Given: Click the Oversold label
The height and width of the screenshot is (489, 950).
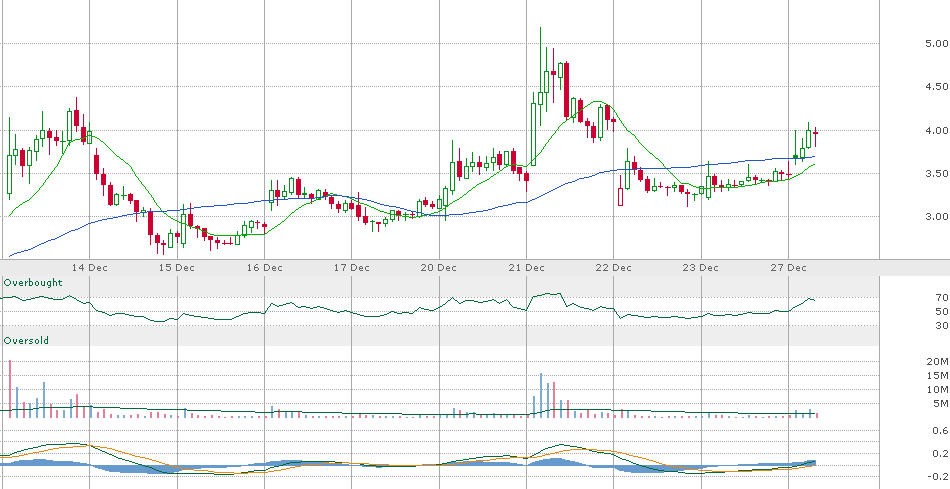Looking at the screenshot, I should [26, 341].
